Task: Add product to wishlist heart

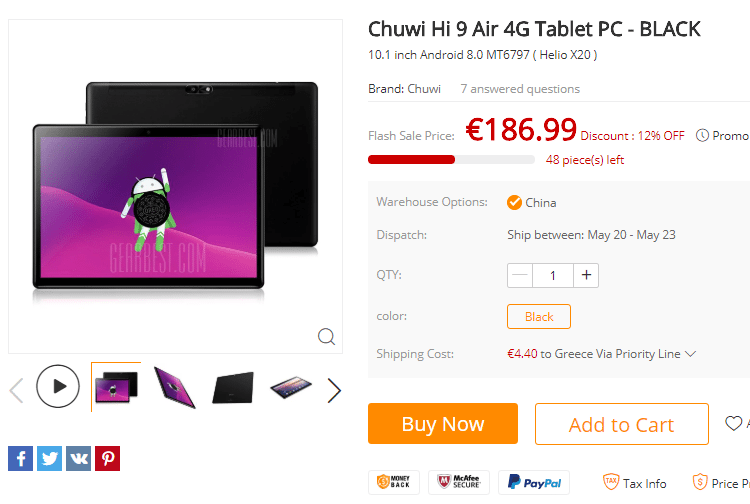Action: coord(733,423)
